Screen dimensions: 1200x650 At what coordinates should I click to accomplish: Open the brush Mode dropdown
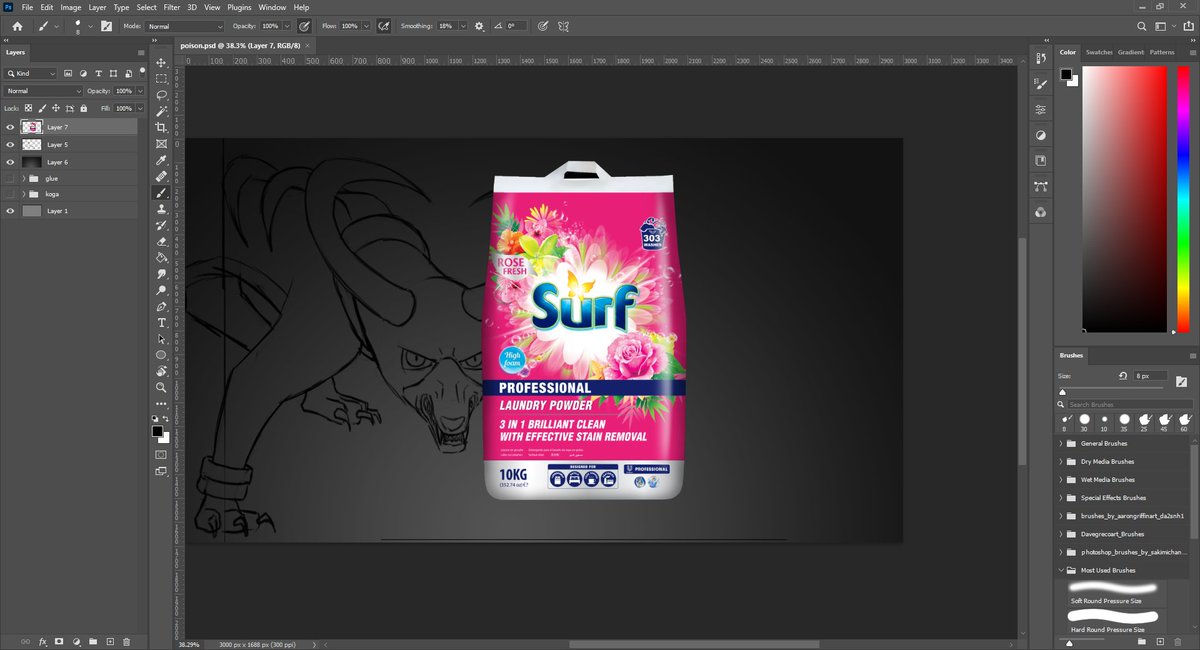(x=185, y=26)
